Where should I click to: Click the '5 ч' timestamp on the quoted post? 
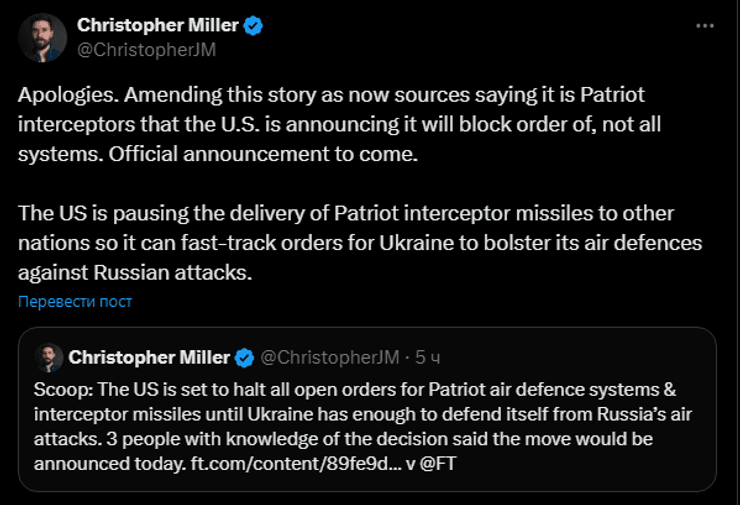tap(427, 357)
